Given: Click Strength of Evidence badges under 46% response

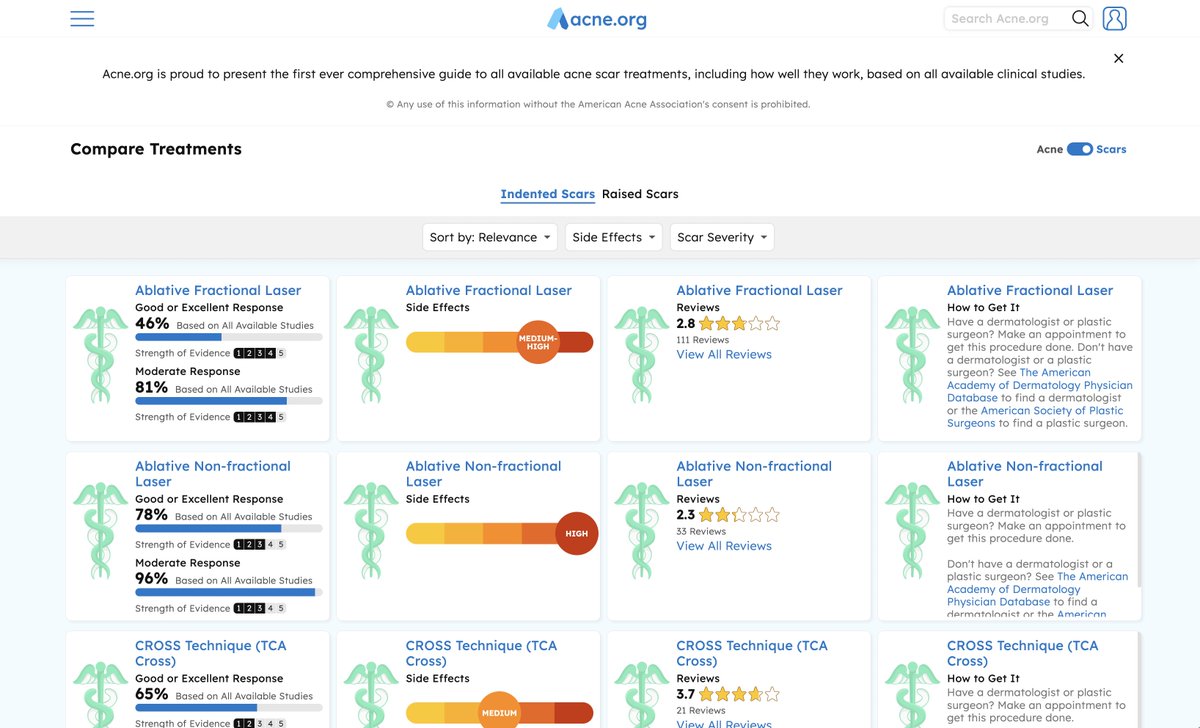Looking at the screenshot, I should click(260, 353).
